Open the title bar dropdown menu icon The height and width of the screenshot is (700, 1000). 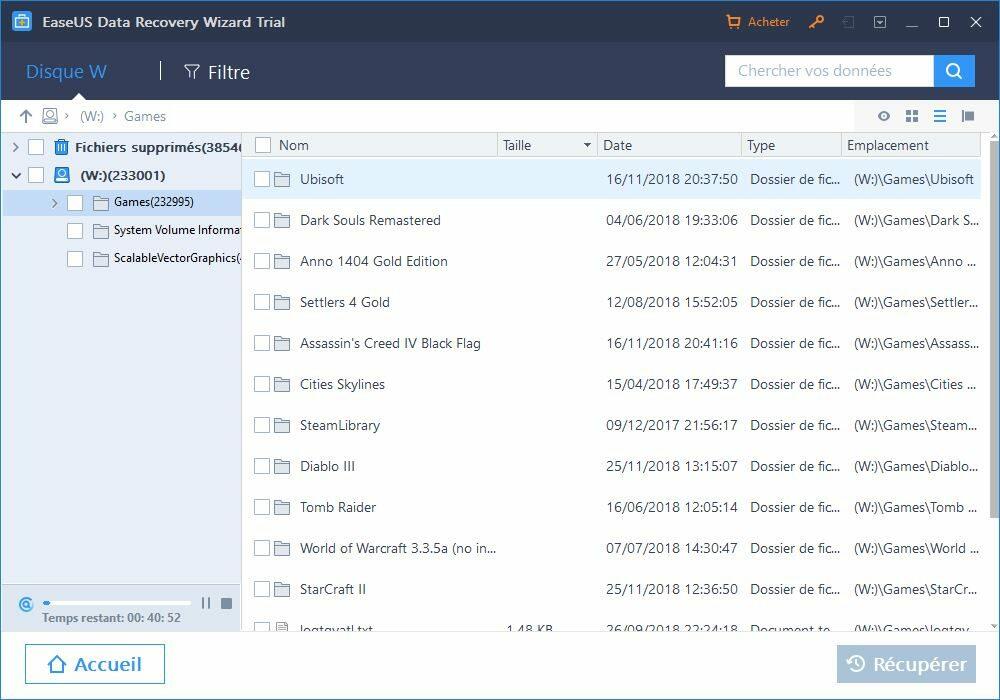[880, 22]
